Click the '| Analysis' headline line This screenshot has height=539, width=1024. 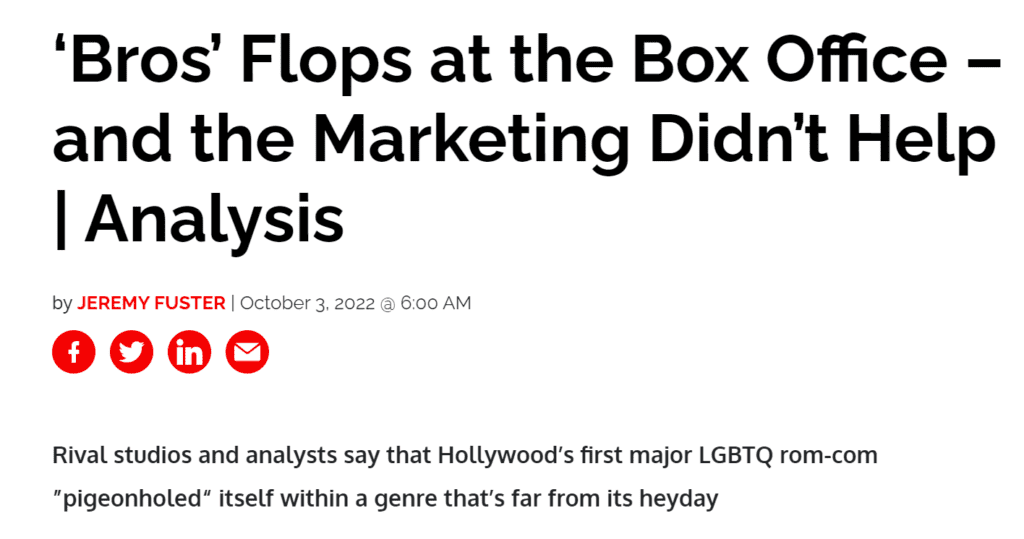pyautogui.click(x=199, y=220)
